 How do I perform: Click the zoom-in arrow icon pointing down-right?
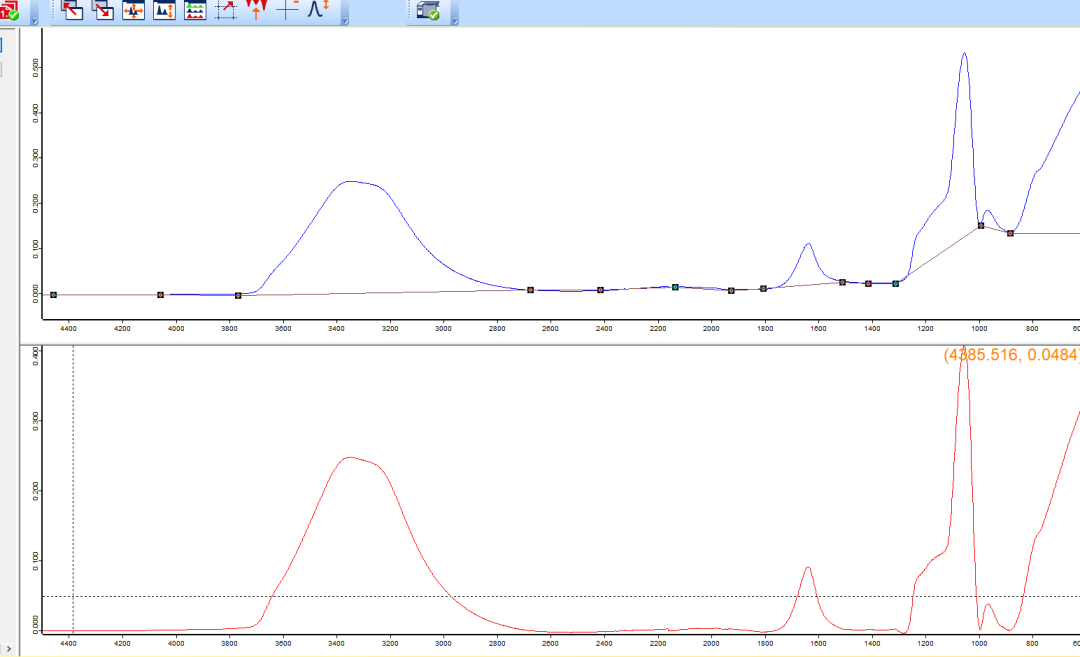pyautogui.click(x=103, y=10)
